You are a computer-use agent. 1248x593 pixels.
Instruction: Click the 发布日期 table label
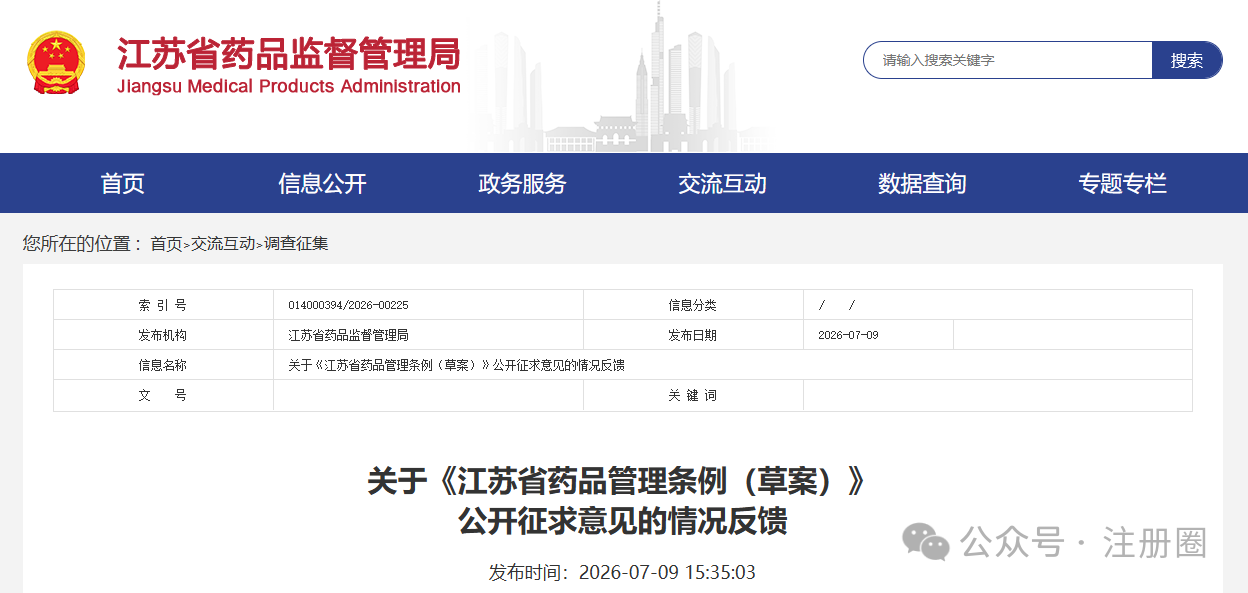coord(693,335)
